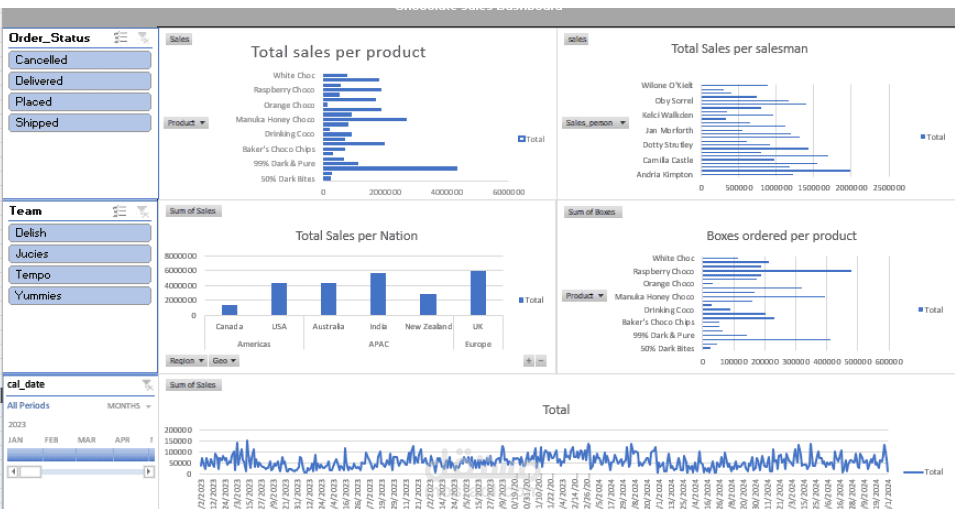Expand entire field with the plus button
The height and width of the screenshot is (511, 967).
(529, 361)
